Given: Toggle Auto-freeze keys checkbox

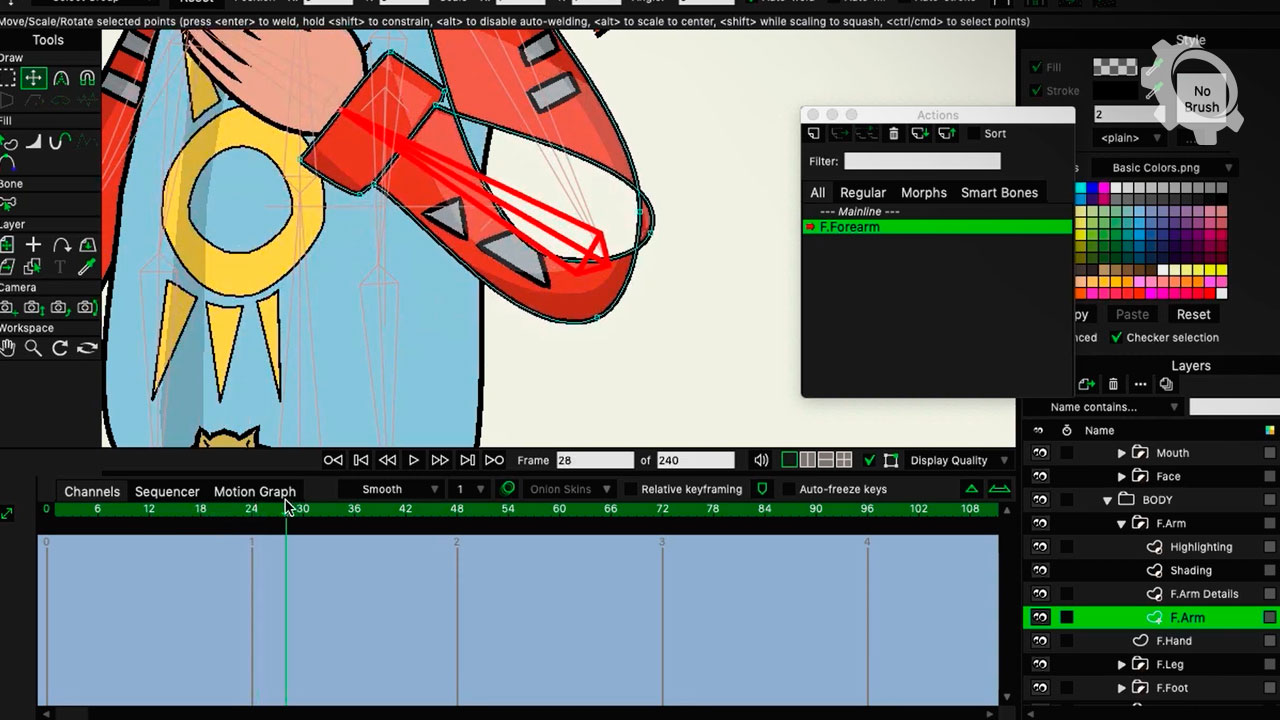Looking at the screenshot, I should coord(788,489).
